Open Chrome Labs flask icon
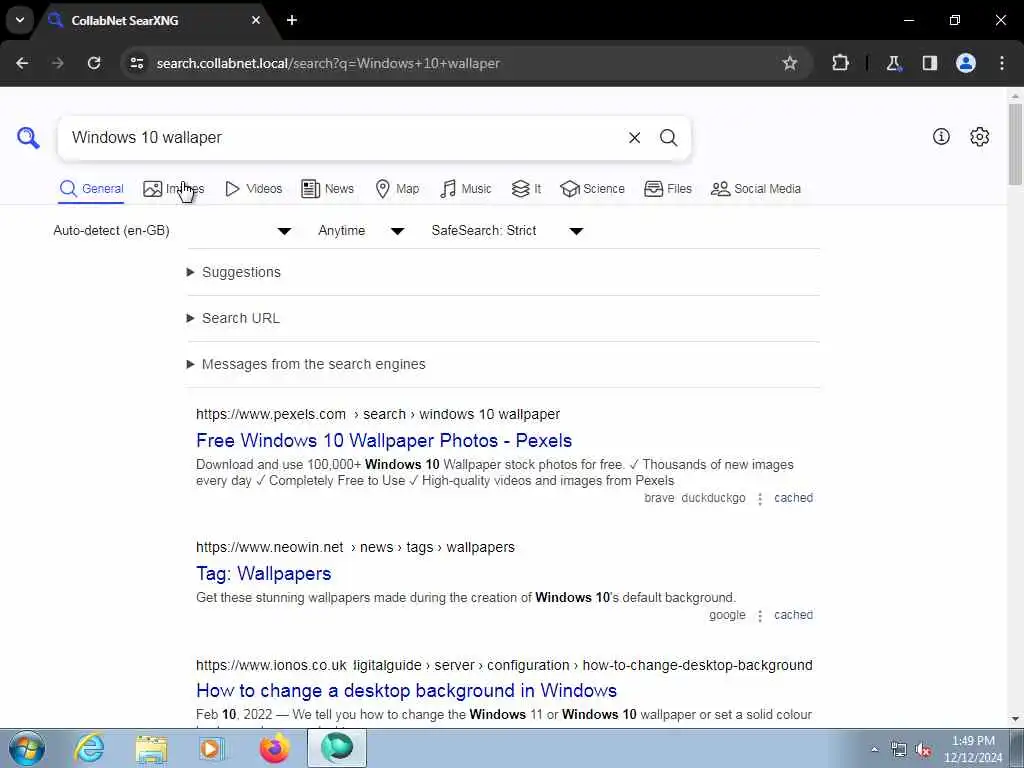This screenshot has width=1024, height=768. click(x=893, y=63)
